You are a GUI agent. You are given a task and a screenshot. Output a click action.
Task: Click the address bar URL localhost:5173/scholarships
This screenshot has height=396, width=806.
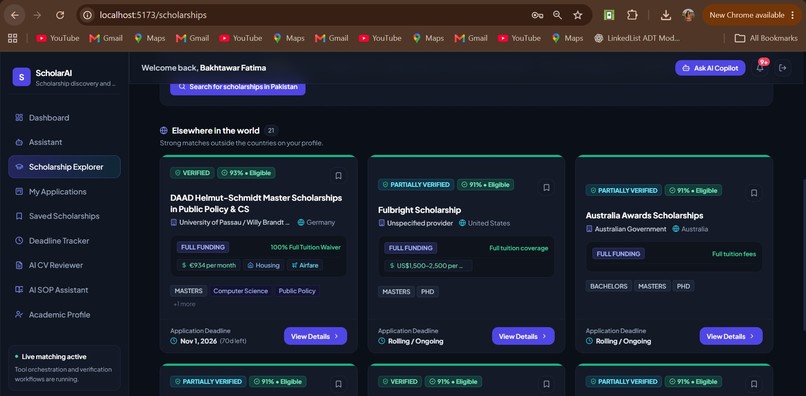click(153, 15)
